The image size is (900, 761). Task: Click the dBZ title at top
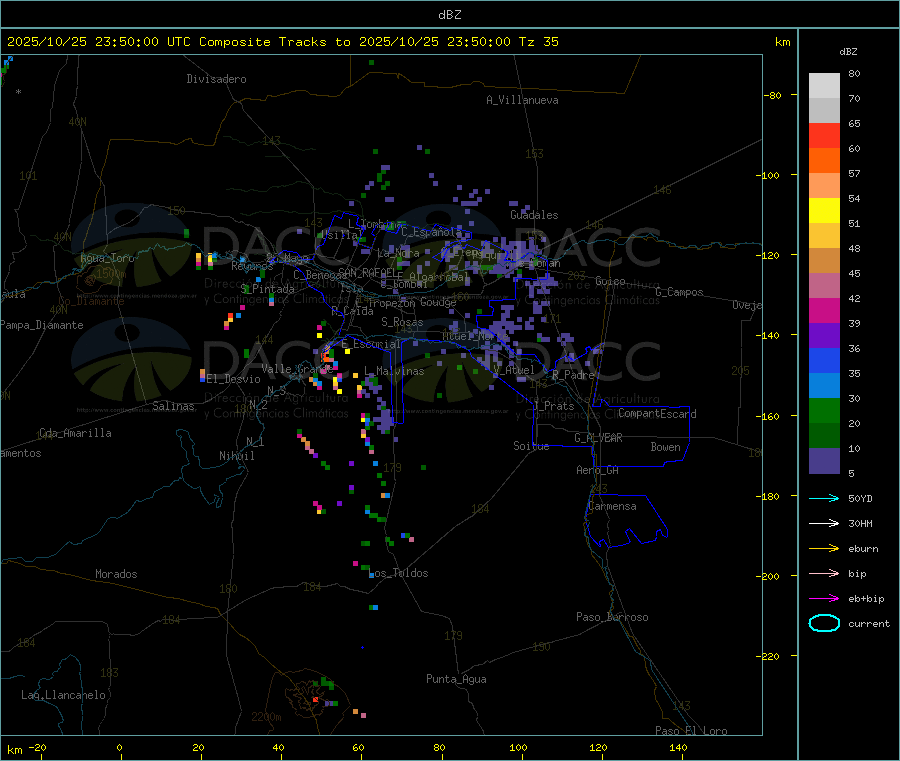click(x=449, y=14)
